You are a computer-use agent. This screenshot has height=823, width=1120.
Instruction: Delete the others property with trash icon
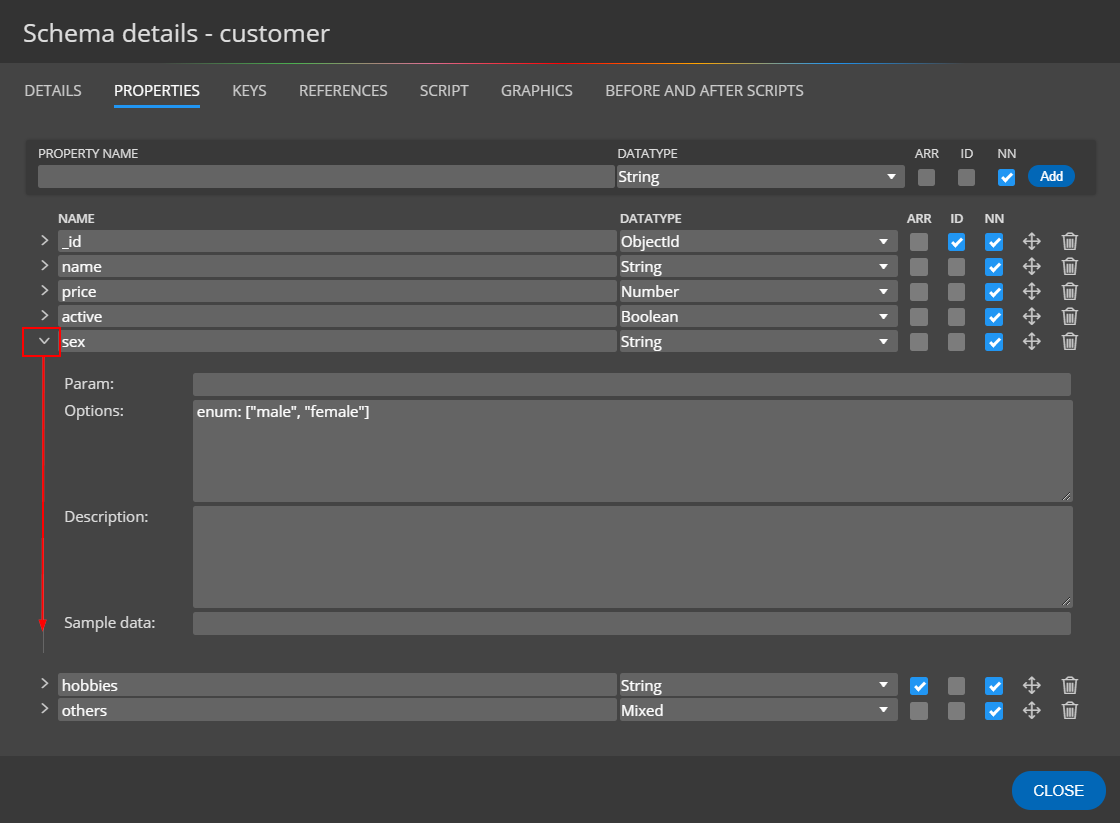coord(1069,711)
